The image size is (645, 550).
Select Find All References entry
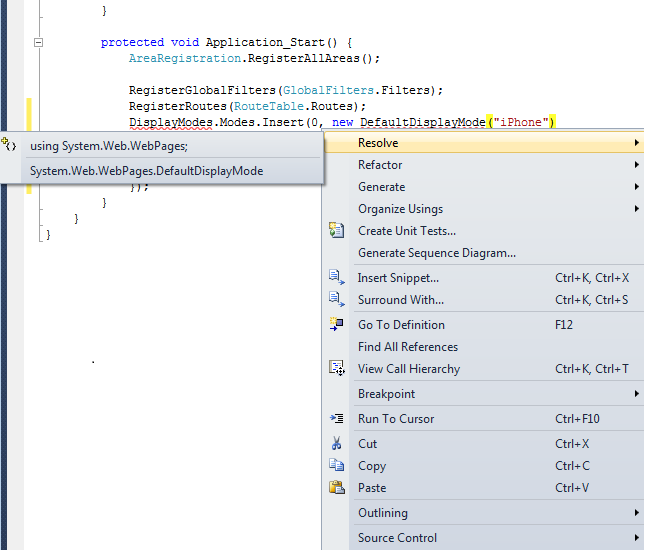pyautogui.click(x=484, y=347)
